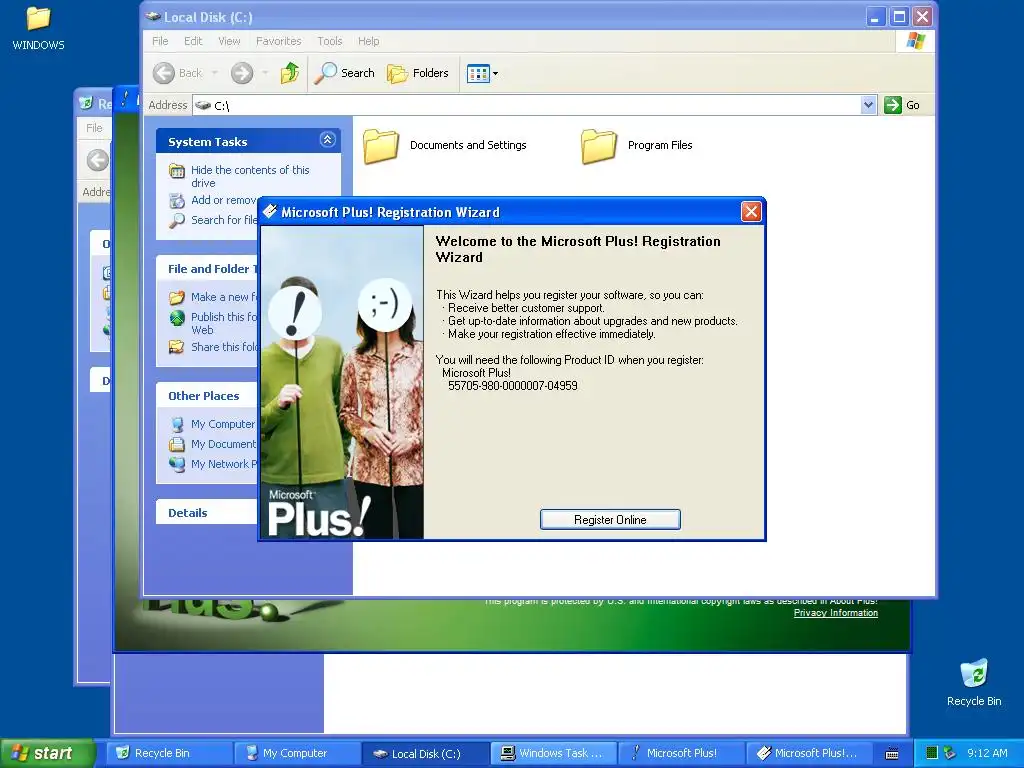Open the View menu
Viewport: 1024px width, 768px height.
229,41
